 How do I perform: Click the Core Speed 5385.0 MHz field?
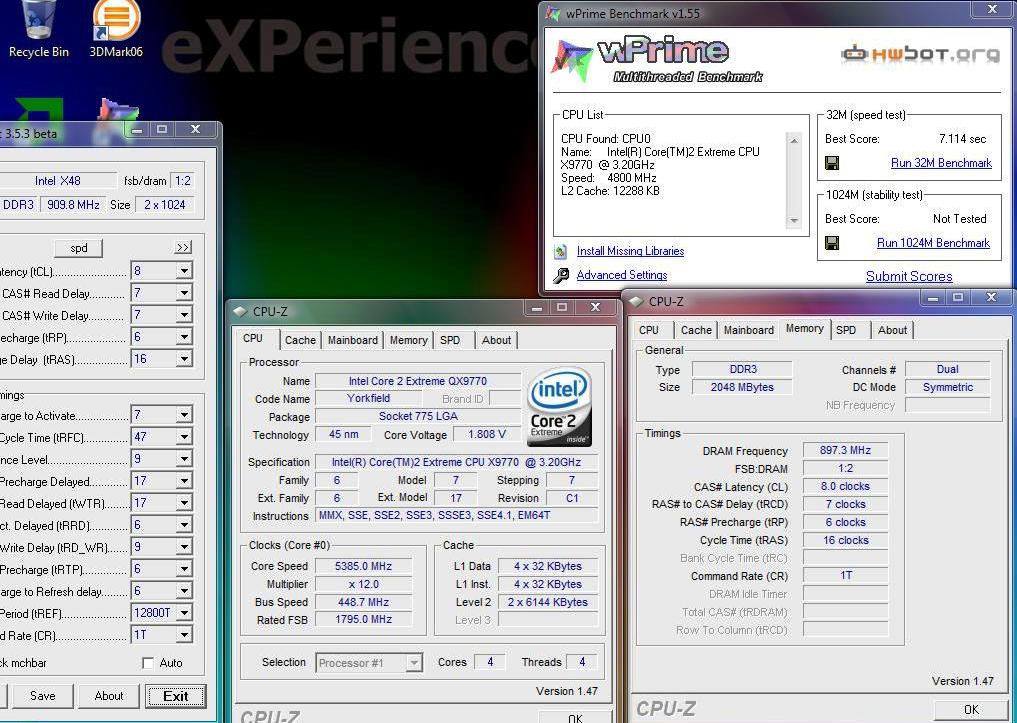363,566
